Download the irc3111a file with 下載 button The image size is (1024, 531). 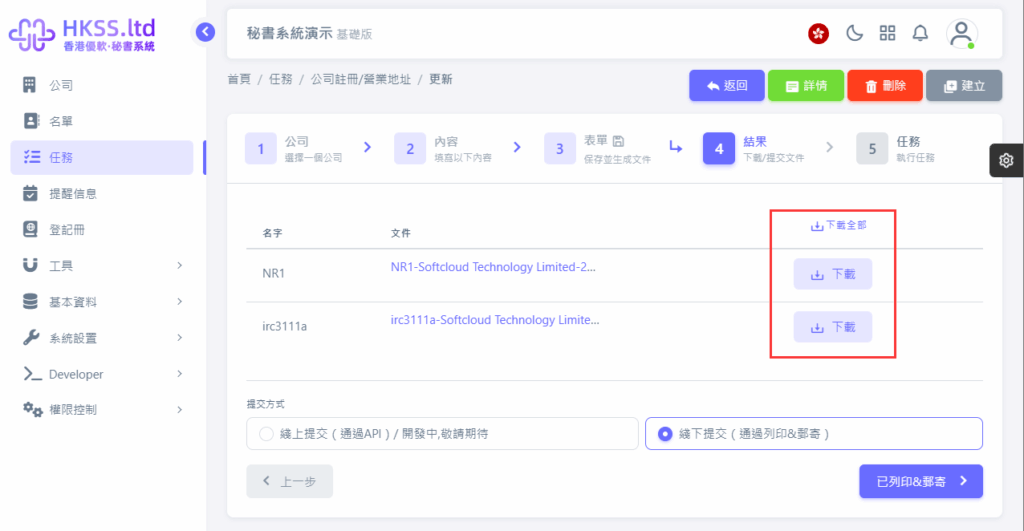833,327
